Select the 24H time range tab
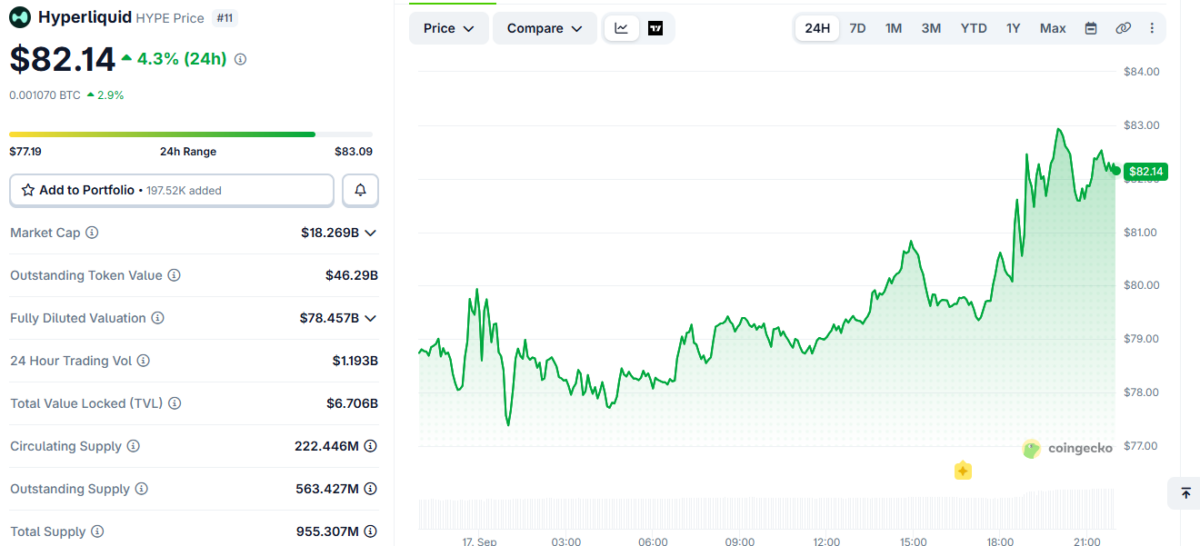 (x=817, y=28)
